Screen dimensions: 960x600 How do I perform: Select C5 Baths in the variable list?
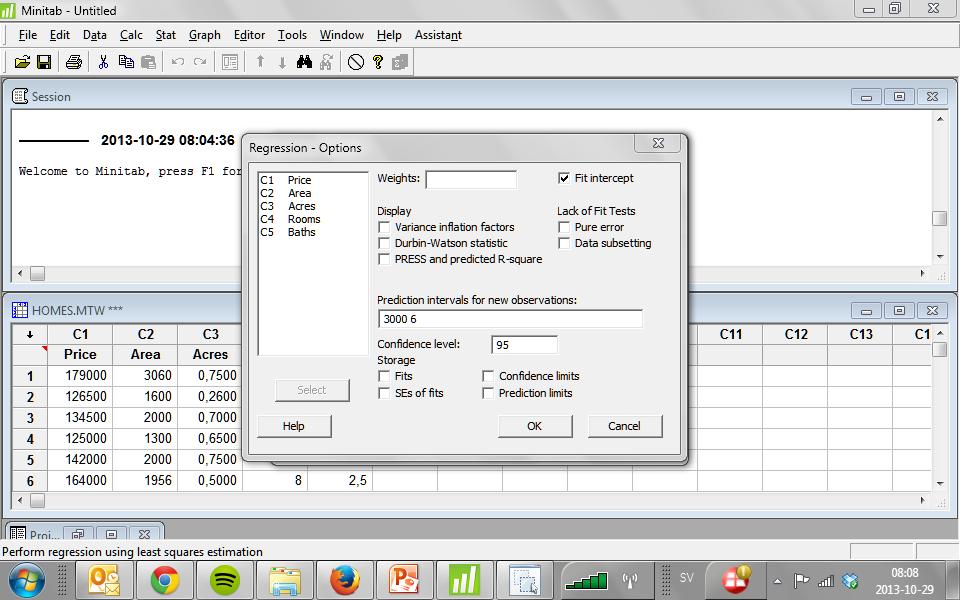pos(288,232)
